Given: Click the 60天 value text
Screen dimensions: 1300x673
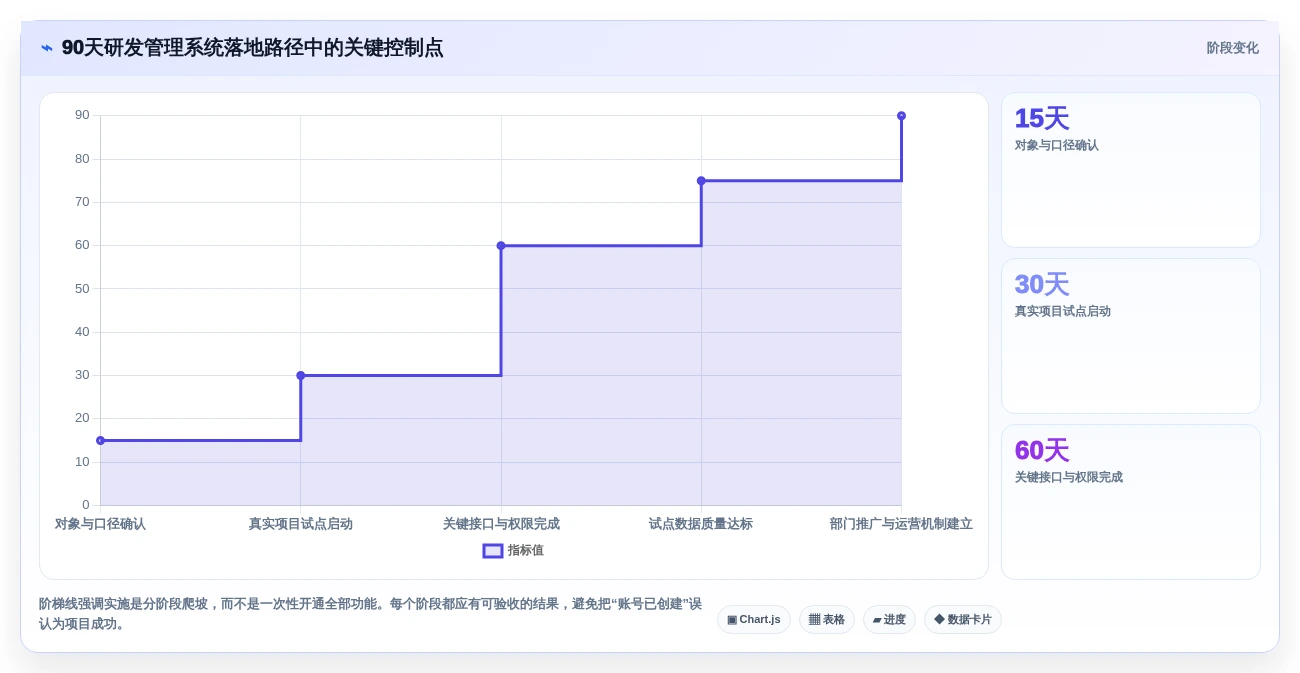Looking at the screenshot, I should (1042, 451).
